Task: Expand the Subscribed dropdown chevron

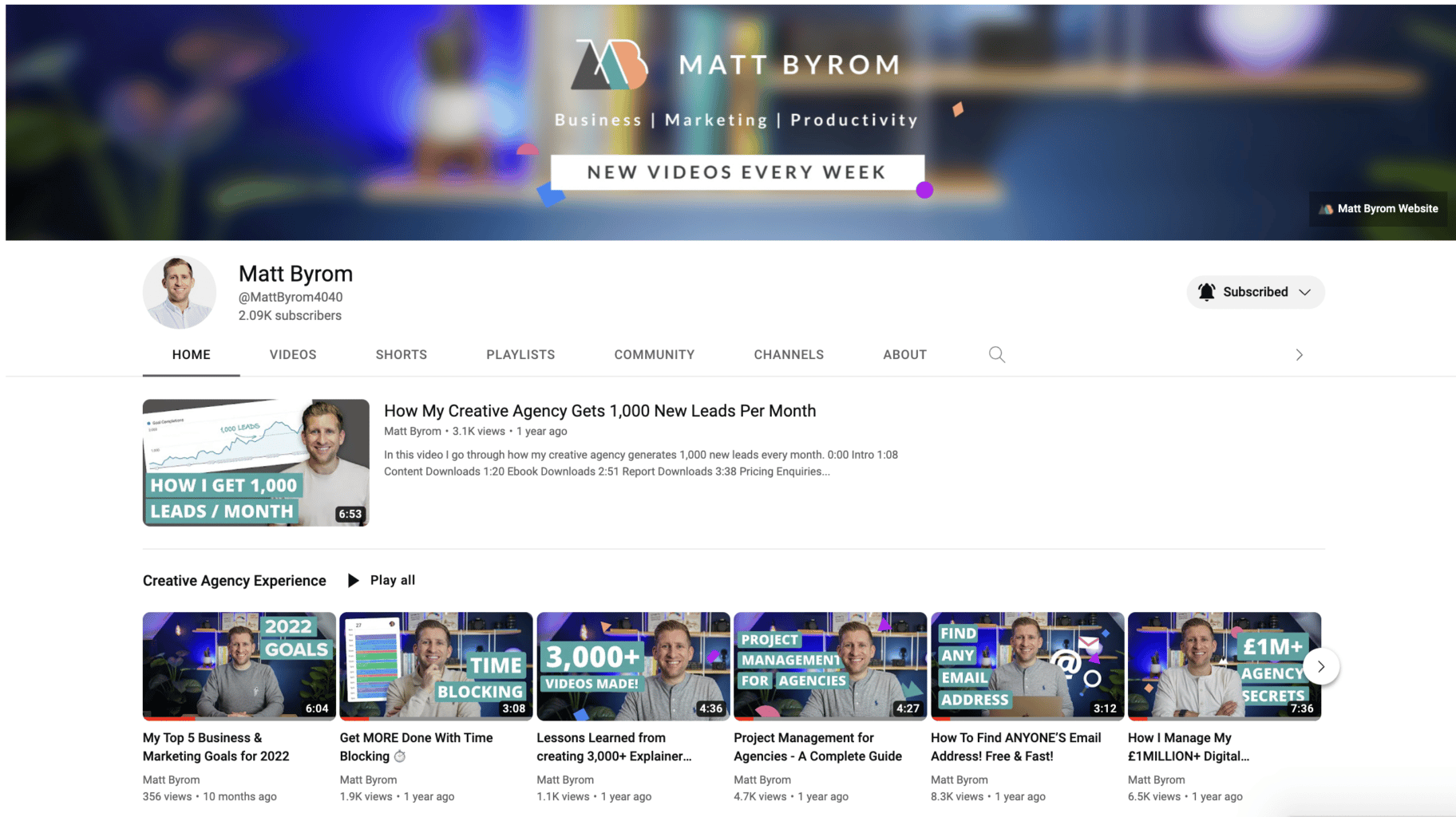Action: pos(1304,292)
